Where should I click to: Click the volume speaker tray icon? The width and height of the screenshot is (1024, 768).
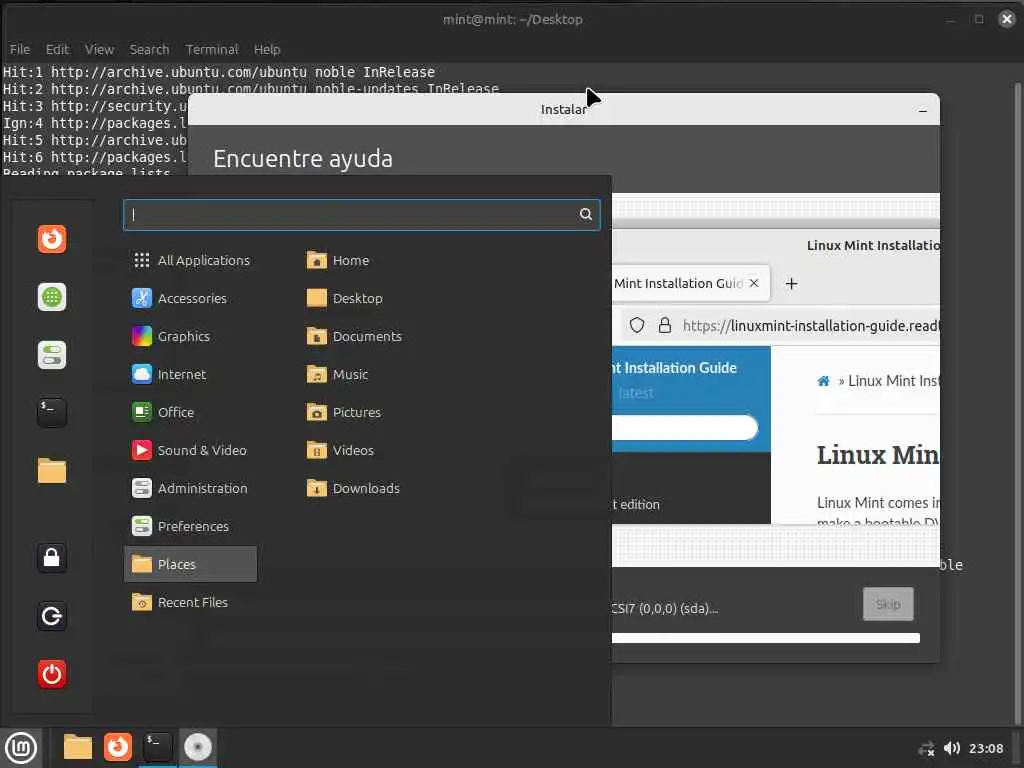[x=952, y=748]
